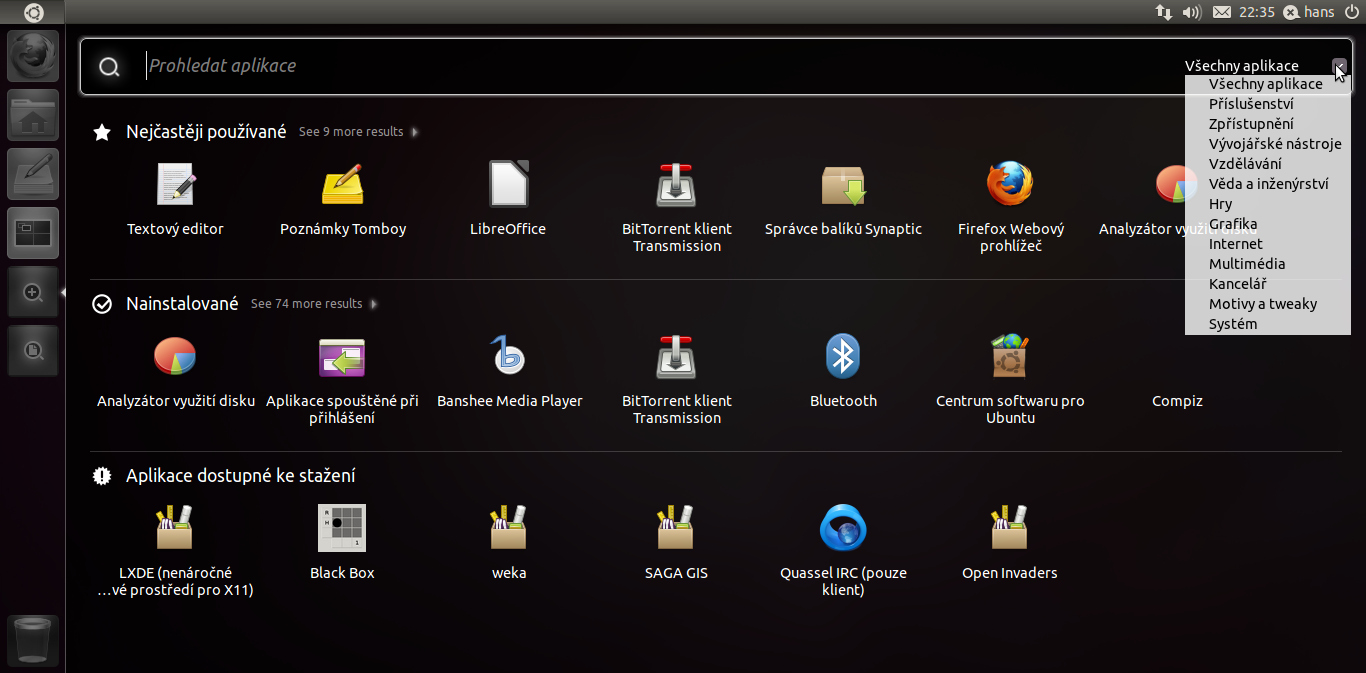Select Quassel IRC client download
Viewport: 1366px width, 673px height.
point(843,551)
